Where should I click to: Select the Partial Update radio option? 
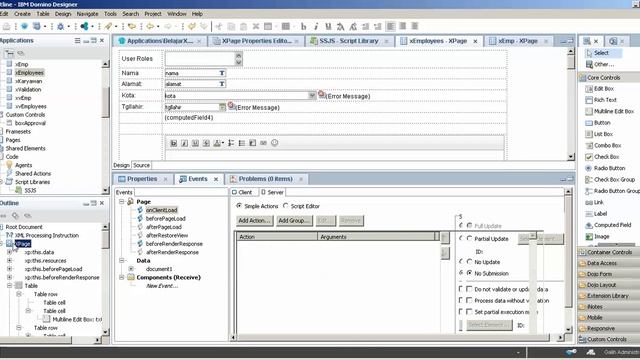pyautogui.click(x=469, y=239)
